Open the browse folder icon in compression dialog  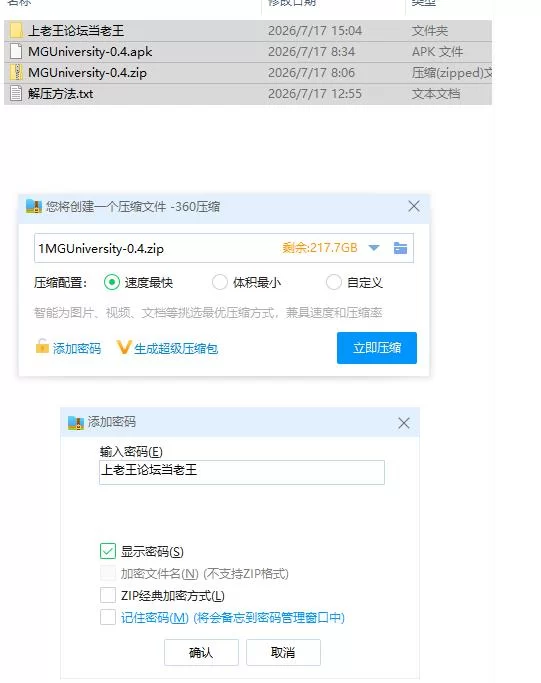click(x=400, y=248)
